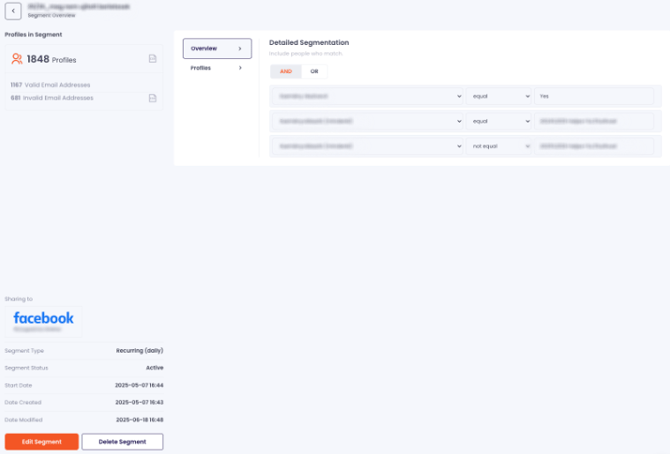Click chevron arrow beside Profiles tab
This screenshot has height=454, width=670.
tap(239, 68)
